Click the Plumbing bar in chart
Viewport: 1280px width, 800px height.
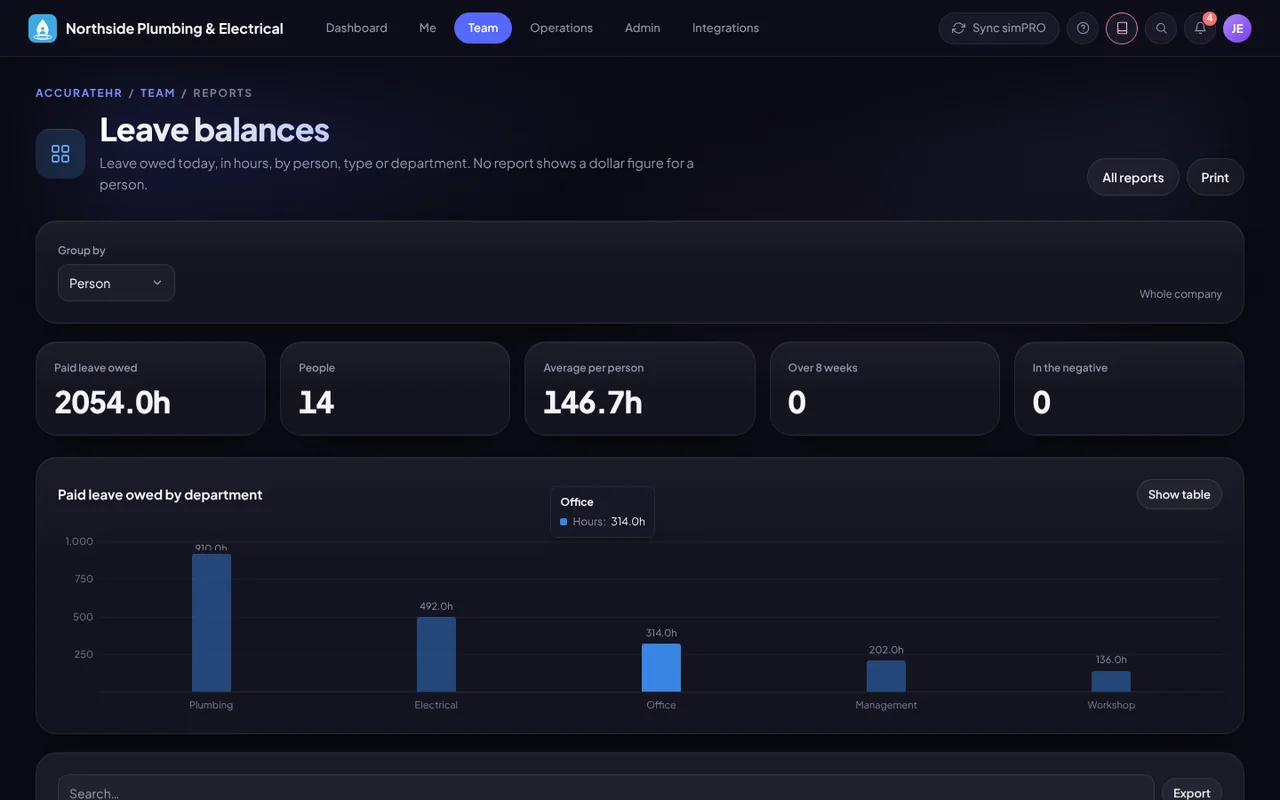coord(211,623)
